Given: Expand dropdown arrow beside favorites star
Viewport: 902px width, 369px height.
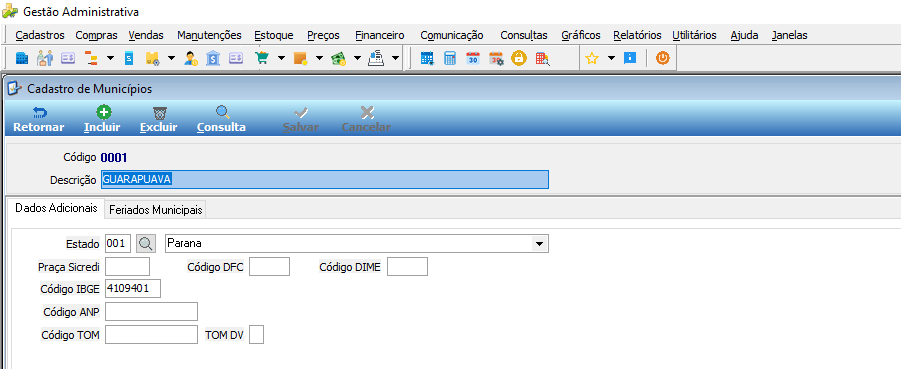Looking at the screenshot, I should tap(611, 58).
